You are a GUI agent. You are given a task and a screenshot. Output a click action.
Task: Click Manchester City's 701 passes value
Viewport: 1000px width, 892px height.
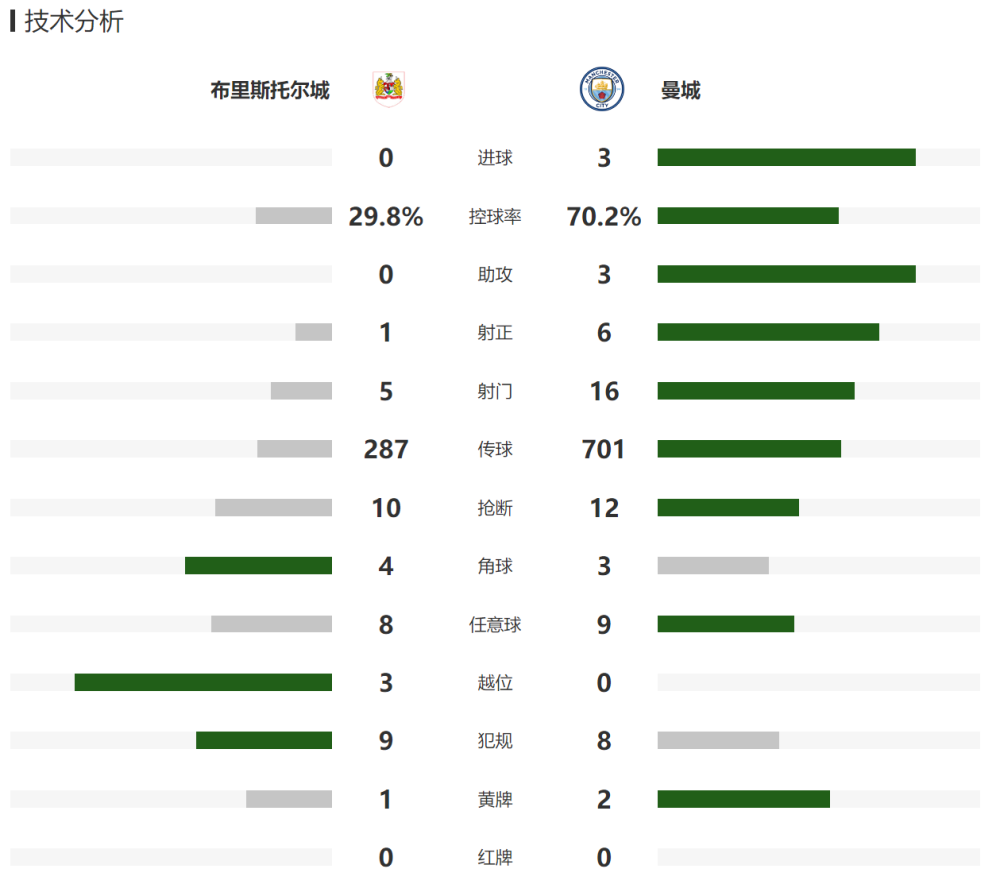point(603,450)
